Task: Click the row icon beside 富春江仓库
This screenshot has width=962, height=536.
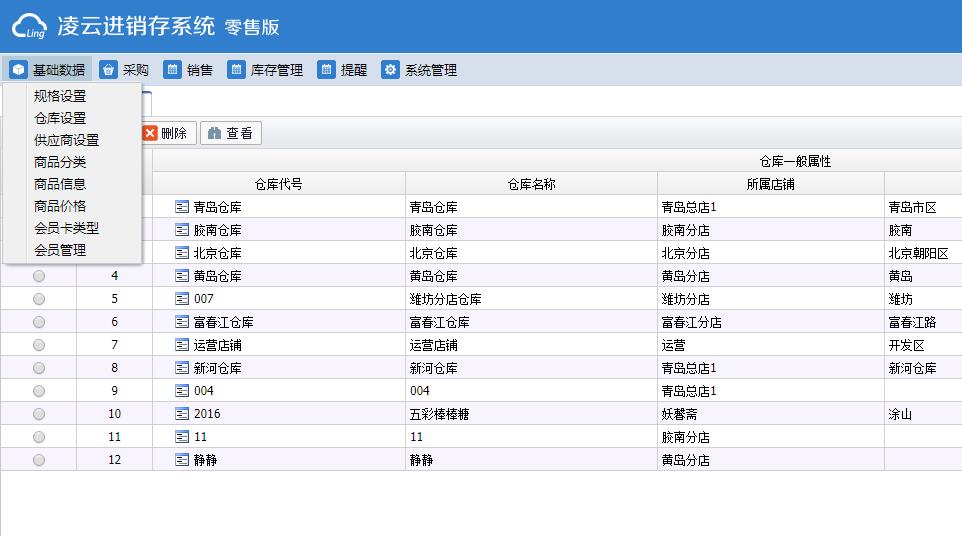Action: pyautogui.click(x=182, y=322)
